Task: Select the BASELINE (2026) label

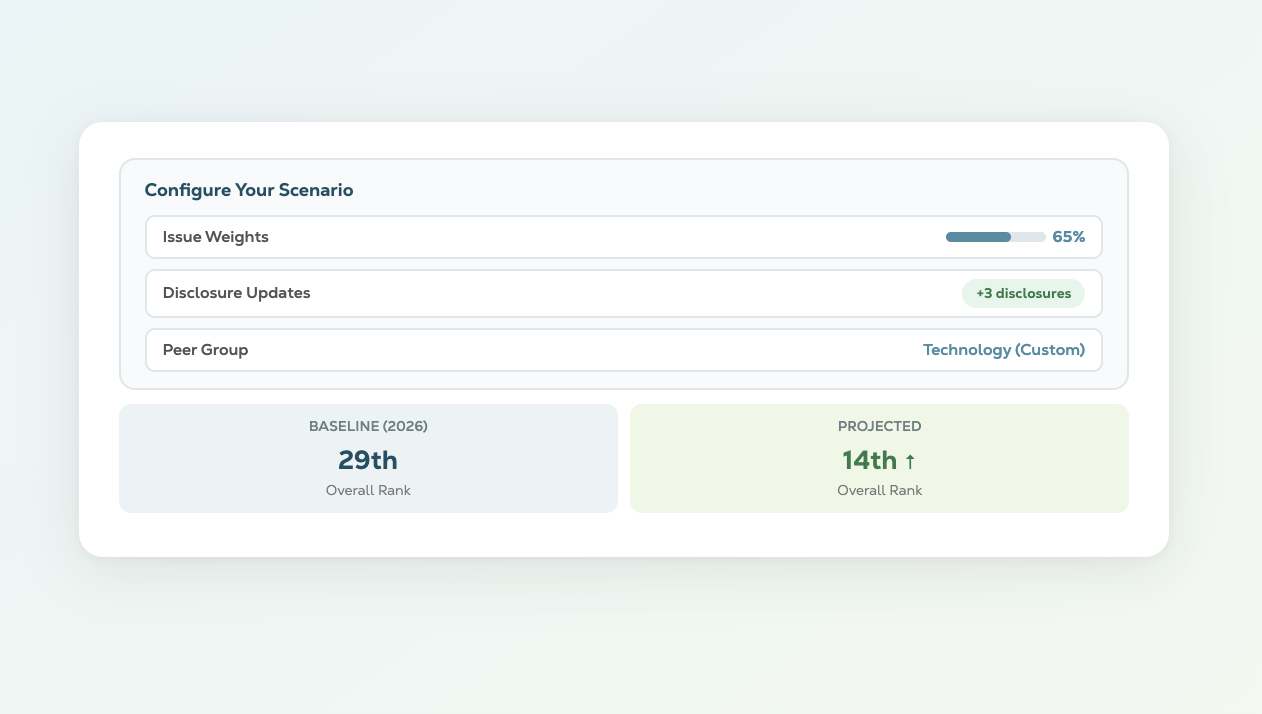Action: (368, 426)
